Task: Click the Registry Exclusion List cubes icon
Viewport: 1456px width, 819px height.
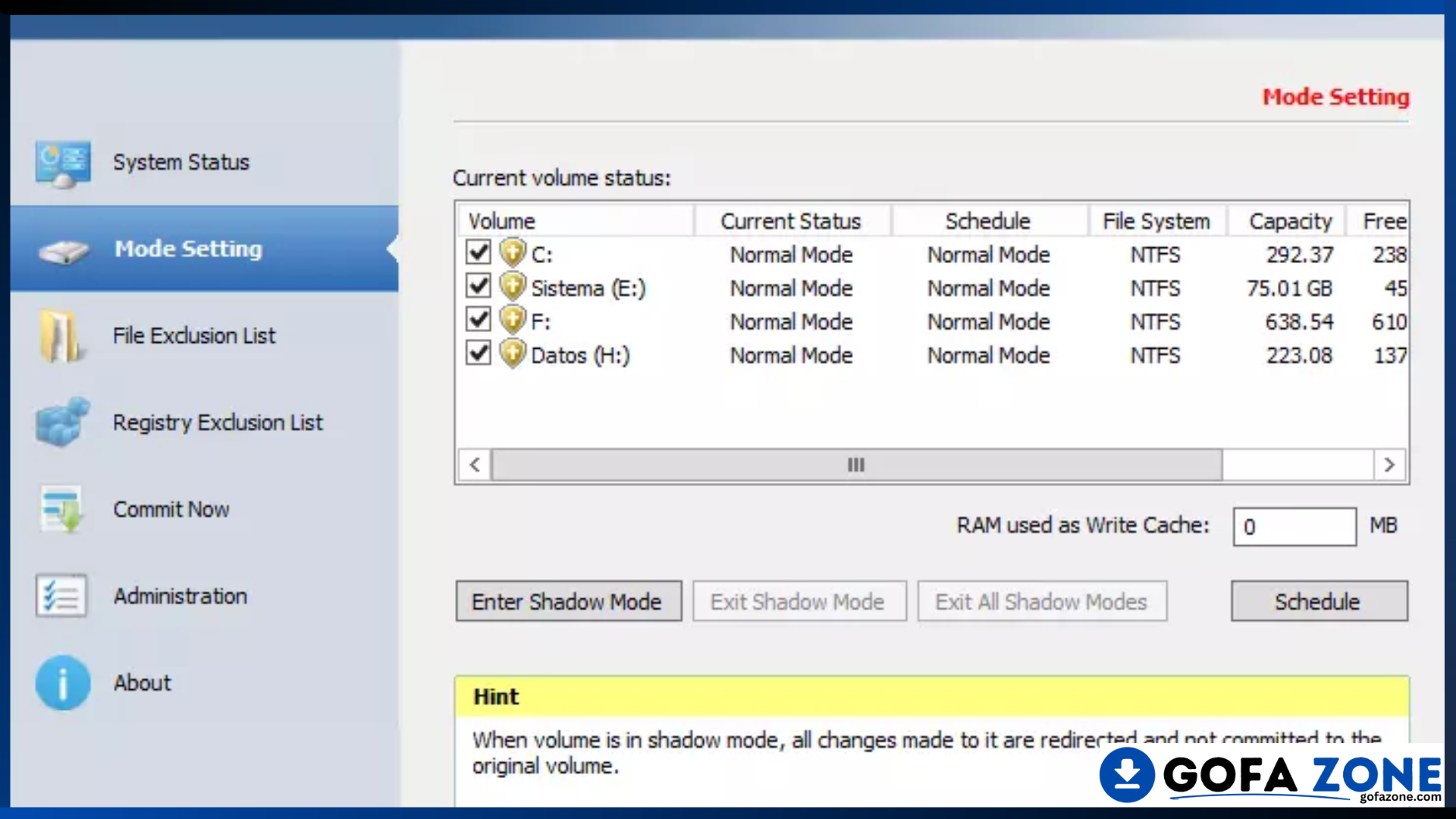Action: pyautogui.click(x=62, y=422)
